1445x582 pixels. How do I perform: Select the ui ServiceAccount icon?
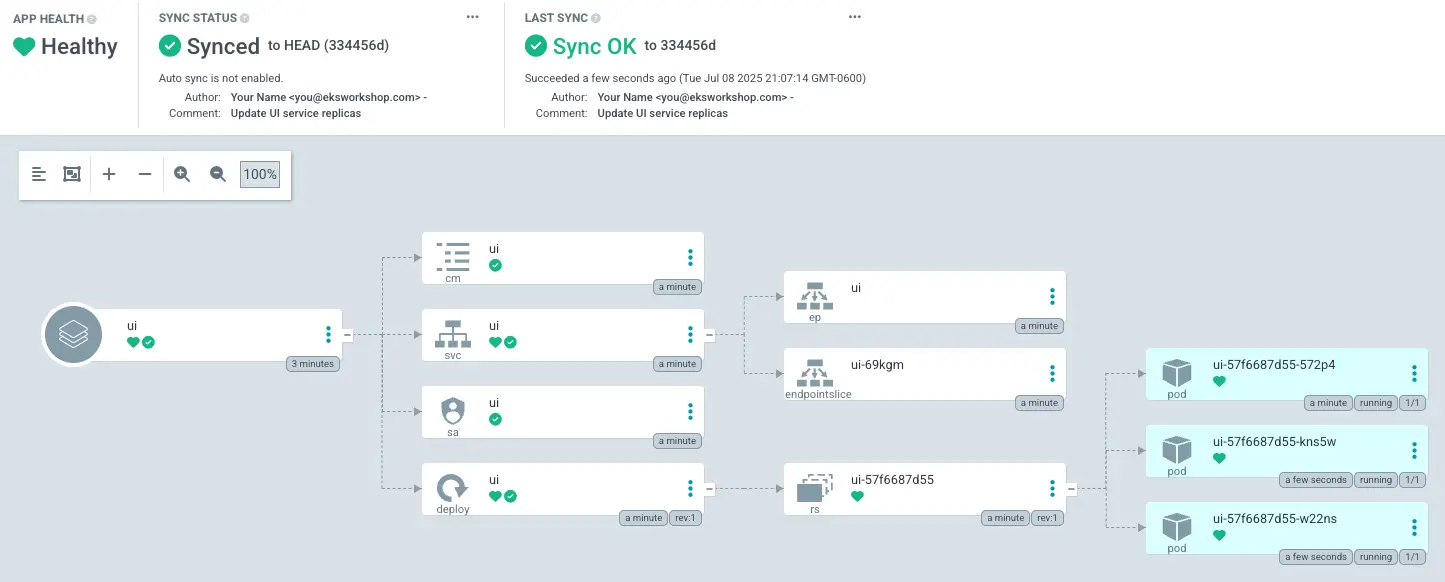coord(452,411)
